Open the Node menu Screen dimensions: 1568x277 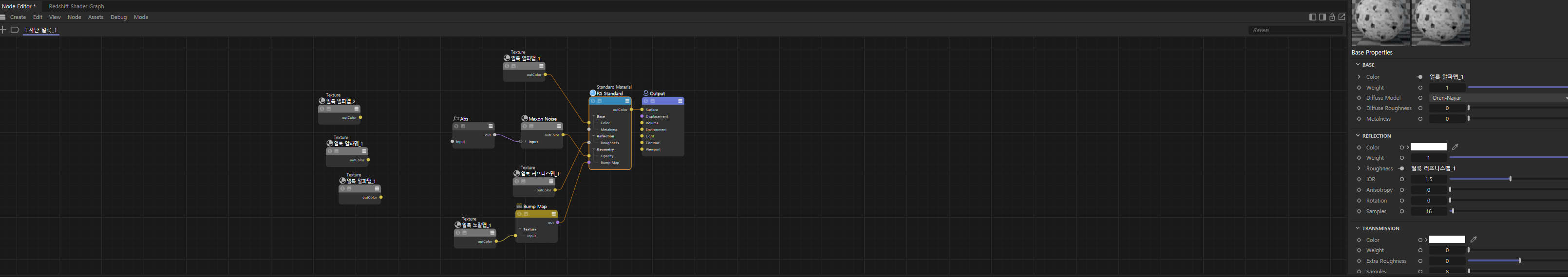coord(74,17)
